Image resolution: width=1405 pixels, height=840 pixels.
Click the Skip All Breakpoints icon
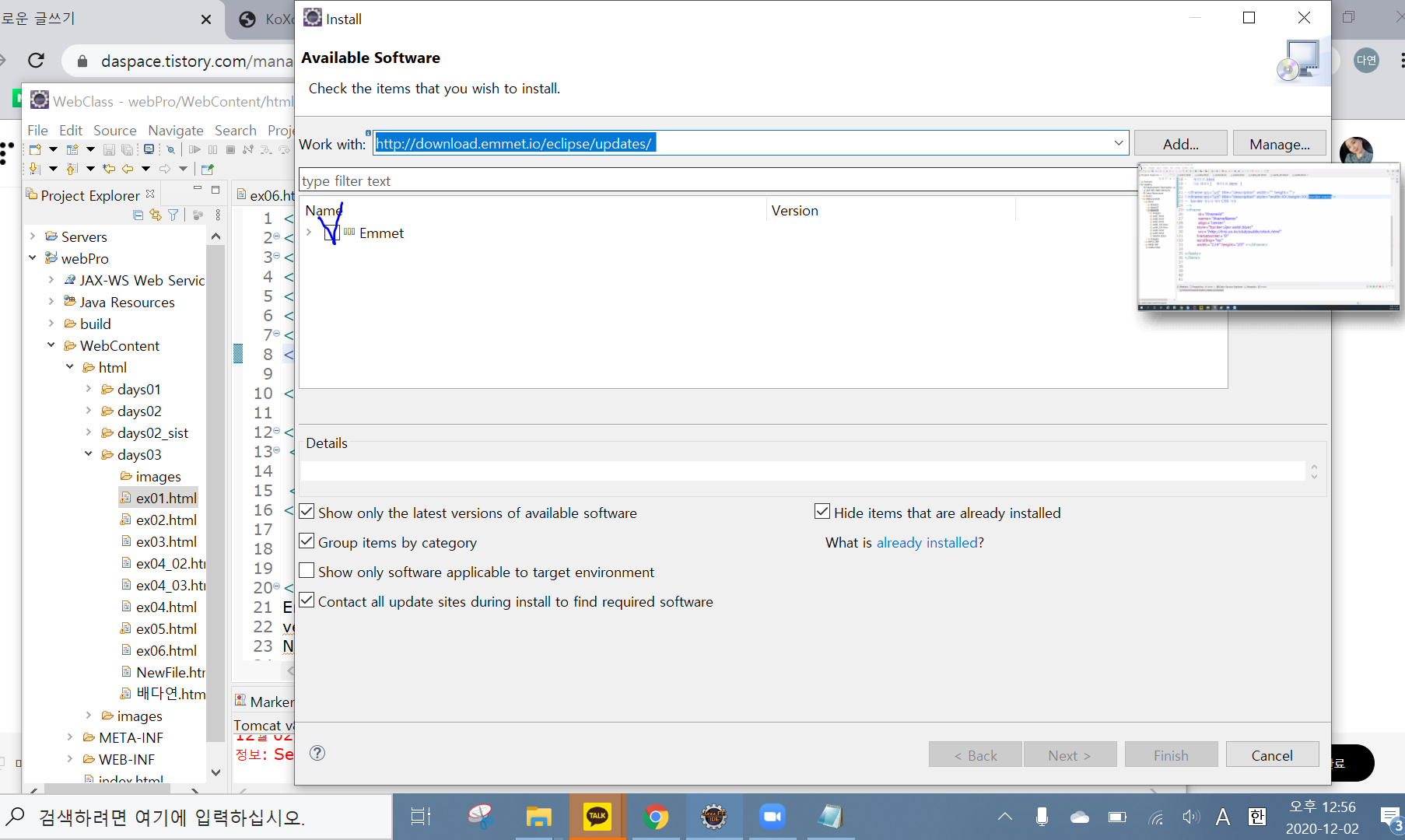click(170, 149)
